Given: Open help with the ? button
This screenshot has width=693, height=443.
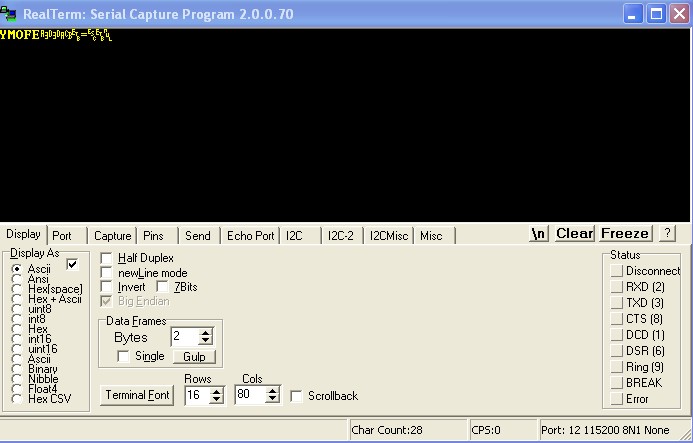Looking at the screenshot, I should click(667, 233).
